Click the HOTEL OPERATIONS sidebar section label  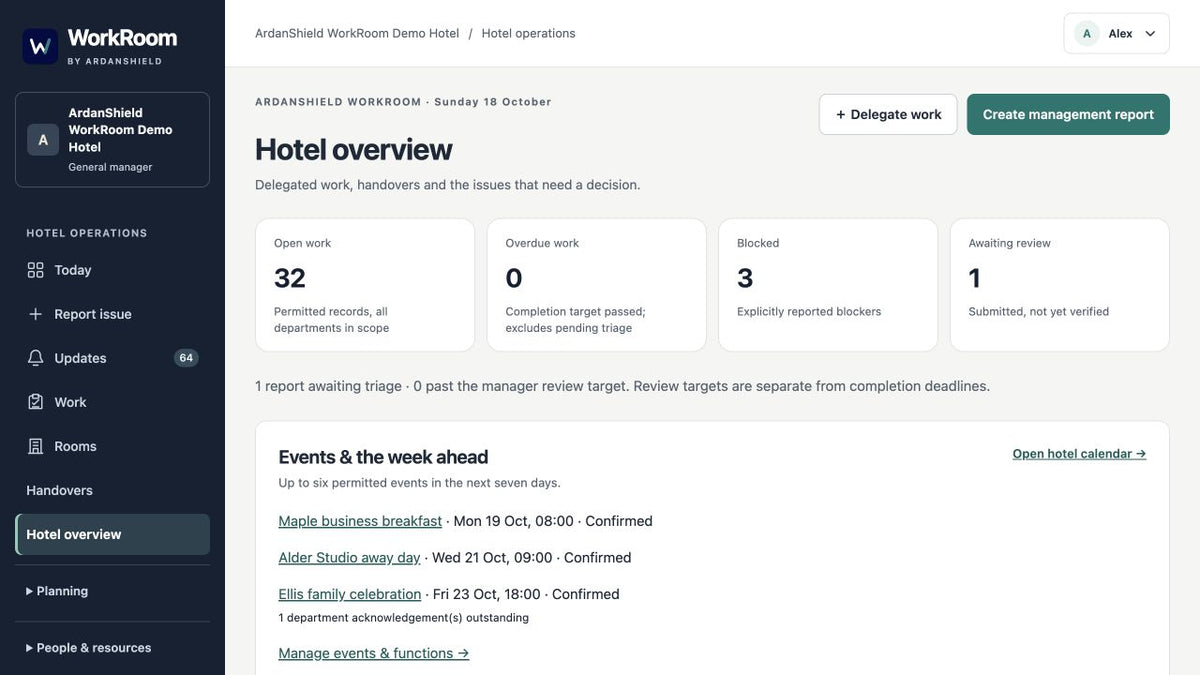pyautogui.click(x=87, y=233)
